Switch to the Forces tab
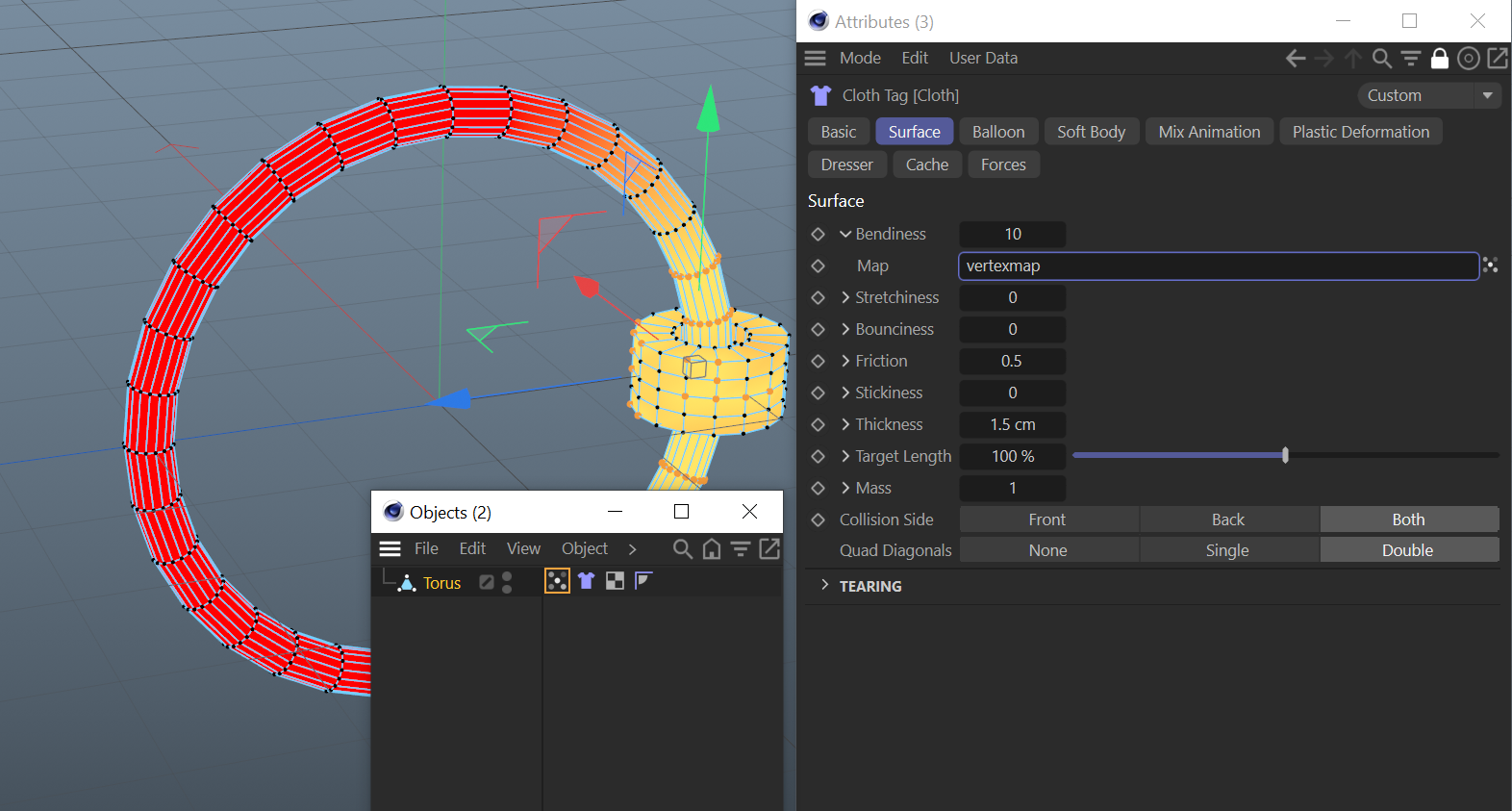1512x811 pixels. [1003, 165]
